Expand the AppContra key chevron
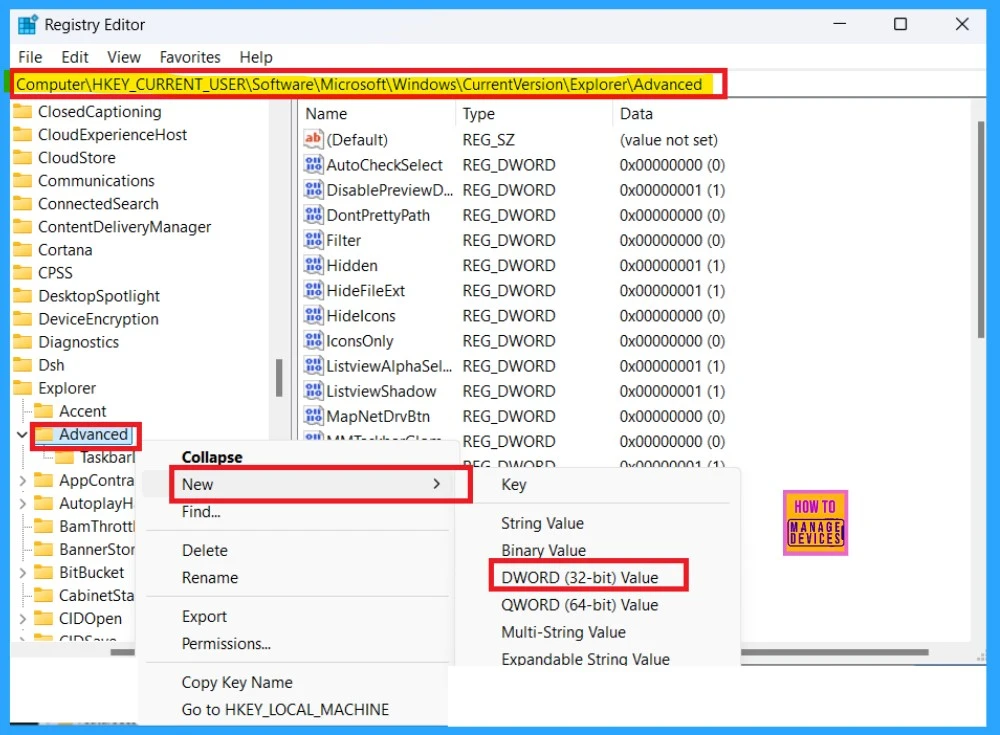 point(22,480)
